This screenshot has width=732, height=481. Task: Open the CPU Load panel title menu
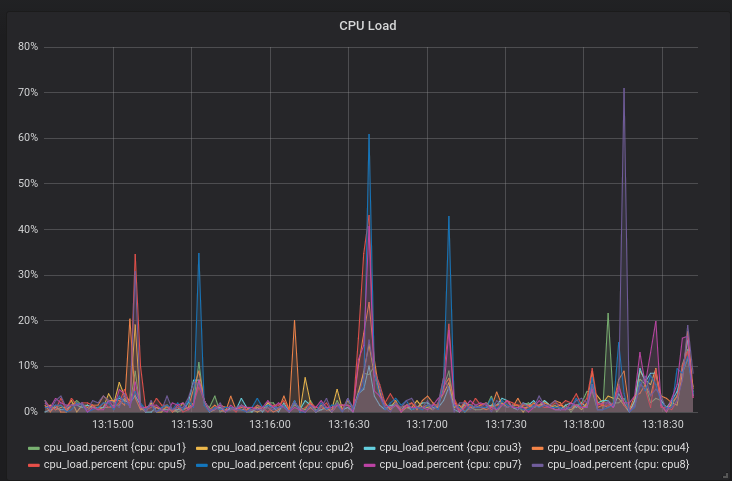[367, 25]
